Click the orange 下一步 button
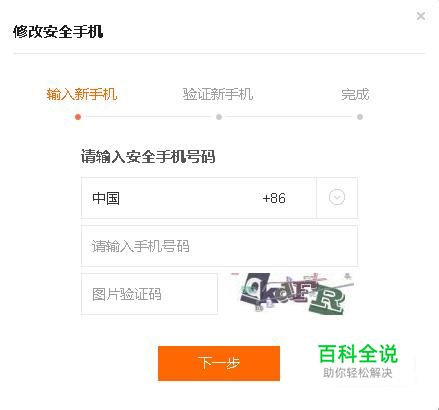Screen dimensions: 439x410 219,363
